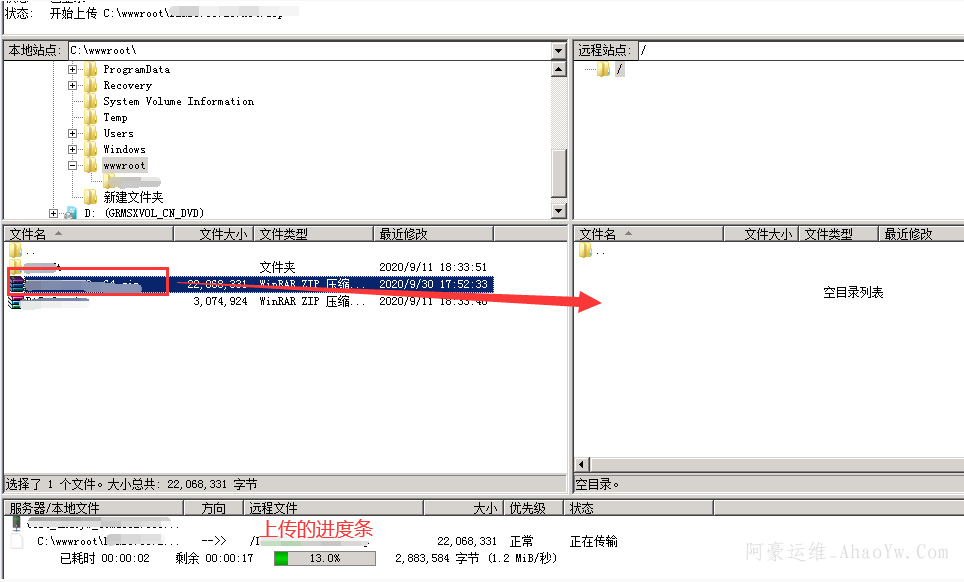Click the 正常 priority cell
The width and height of the screenshot is (964, 582).
click(521, 541)
